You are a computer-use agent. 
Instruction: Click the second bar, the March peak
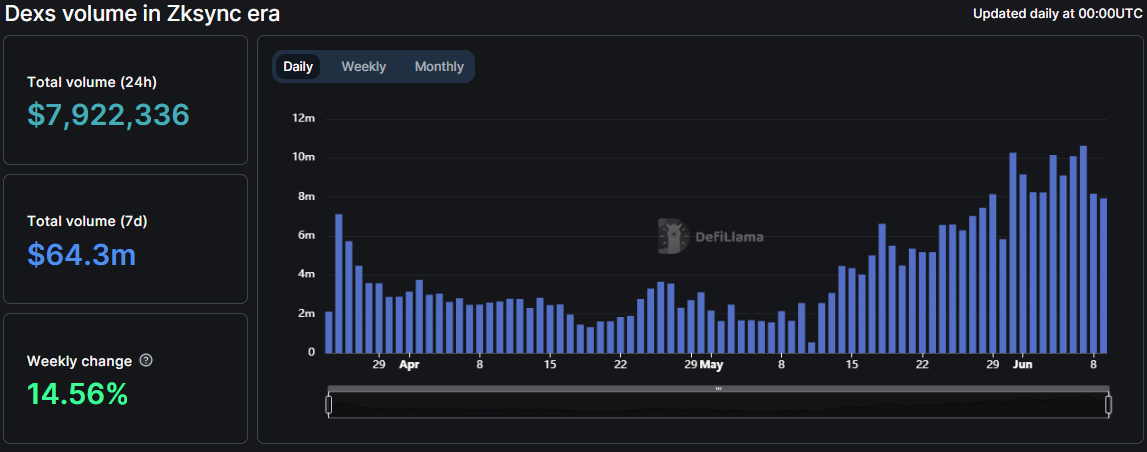(x=339, y=284)
